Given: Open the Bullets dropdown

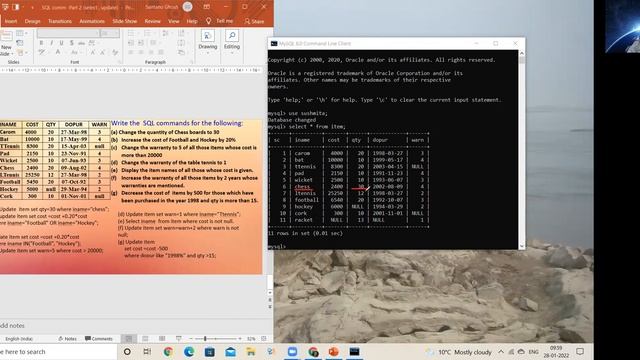Looking at the screenshot, I should pos(132,33).
